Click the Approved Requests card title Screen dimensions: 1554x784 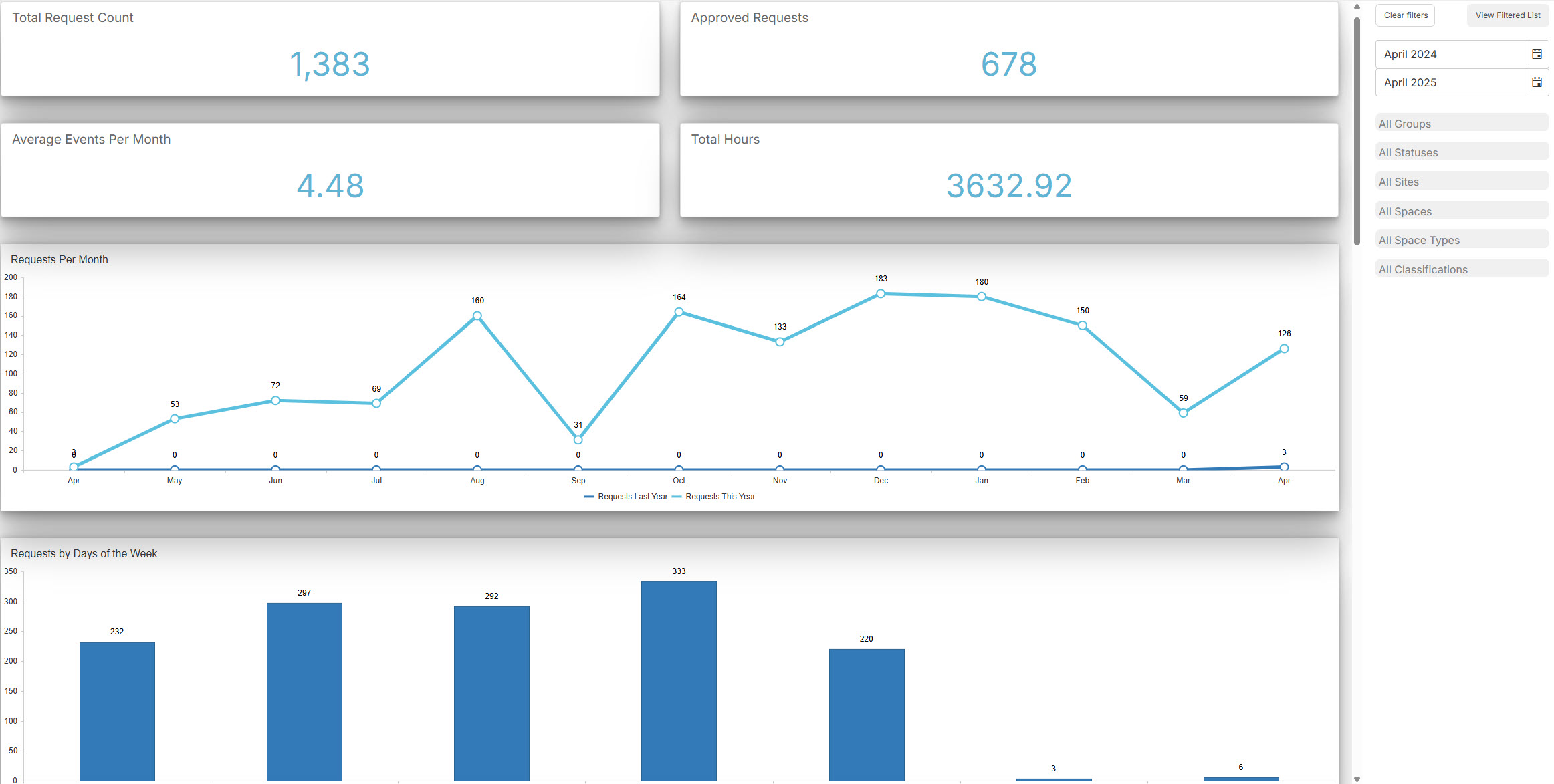pos(750,18)
